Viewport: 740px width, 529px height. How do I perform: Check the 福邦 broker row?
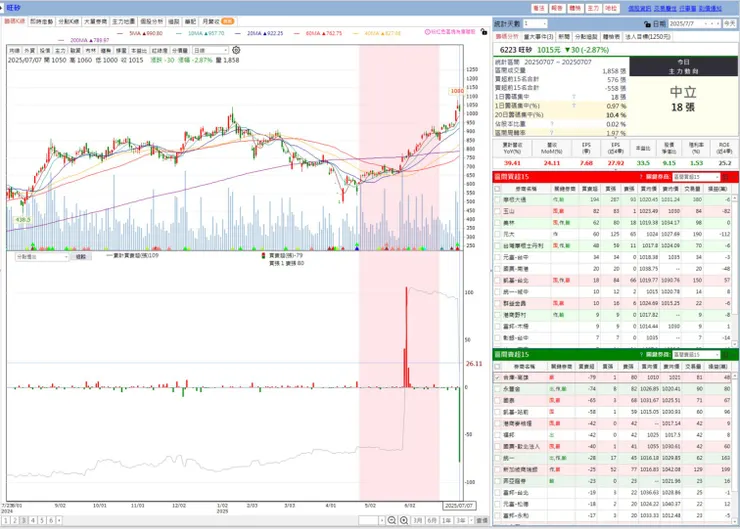click(497, 435)
